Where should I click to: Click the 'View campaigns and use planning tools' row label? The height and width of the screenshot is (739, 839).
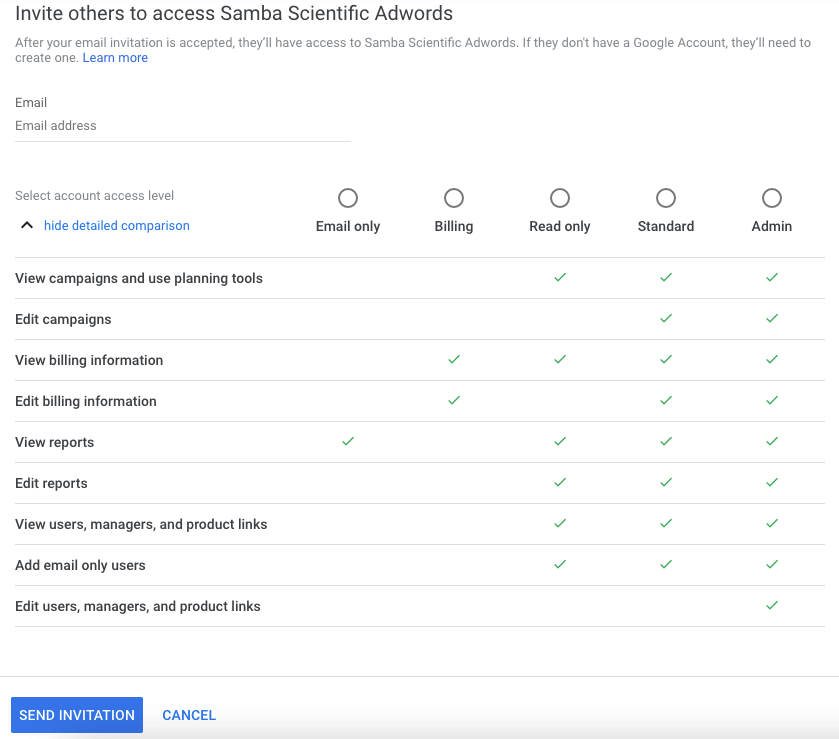click(139, 278)
